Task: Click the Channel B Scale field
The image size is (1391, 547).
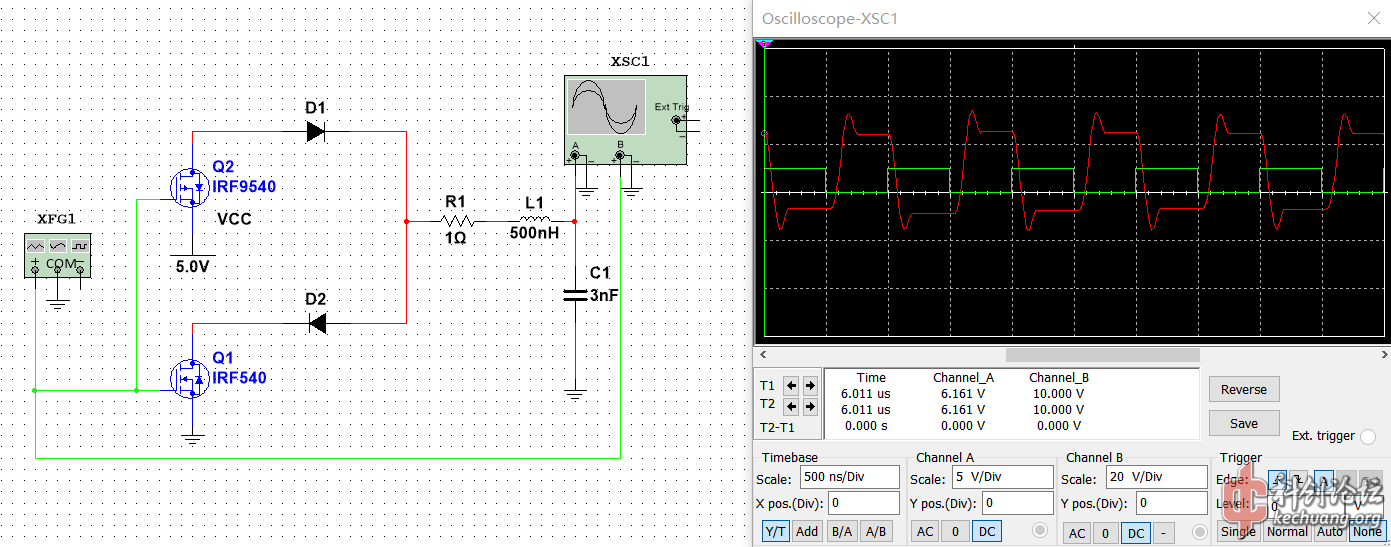Action: [1156, 478]
